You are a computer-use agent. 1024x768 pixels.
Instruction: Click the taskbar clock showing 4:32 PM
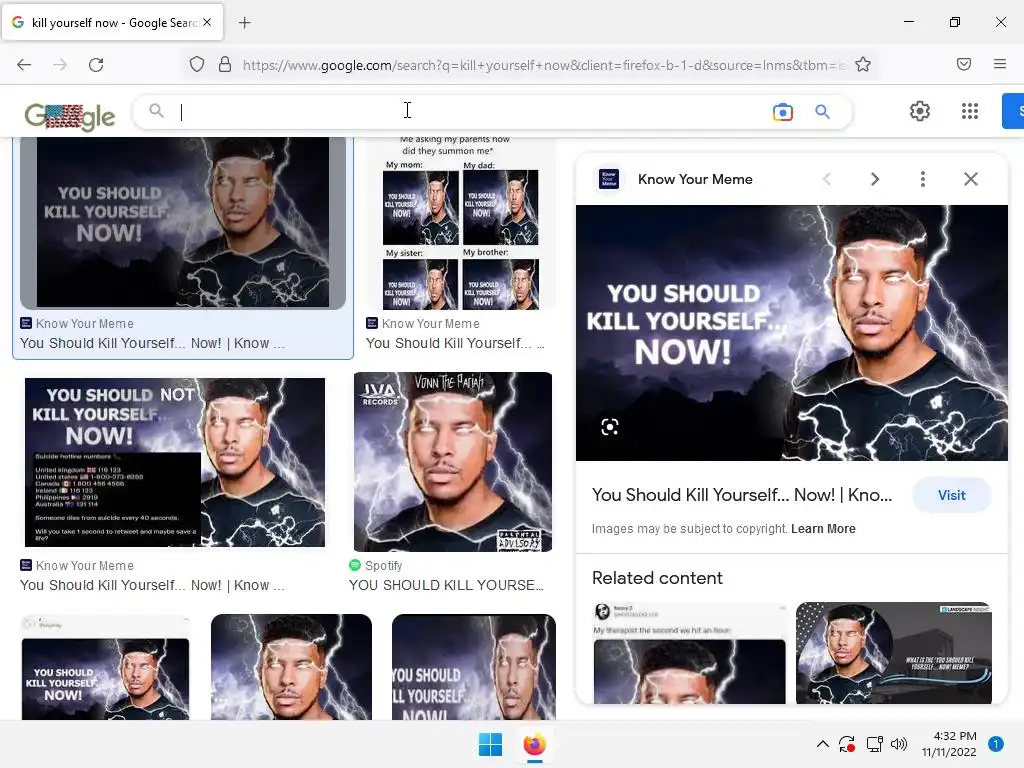(x=949, y=744)
